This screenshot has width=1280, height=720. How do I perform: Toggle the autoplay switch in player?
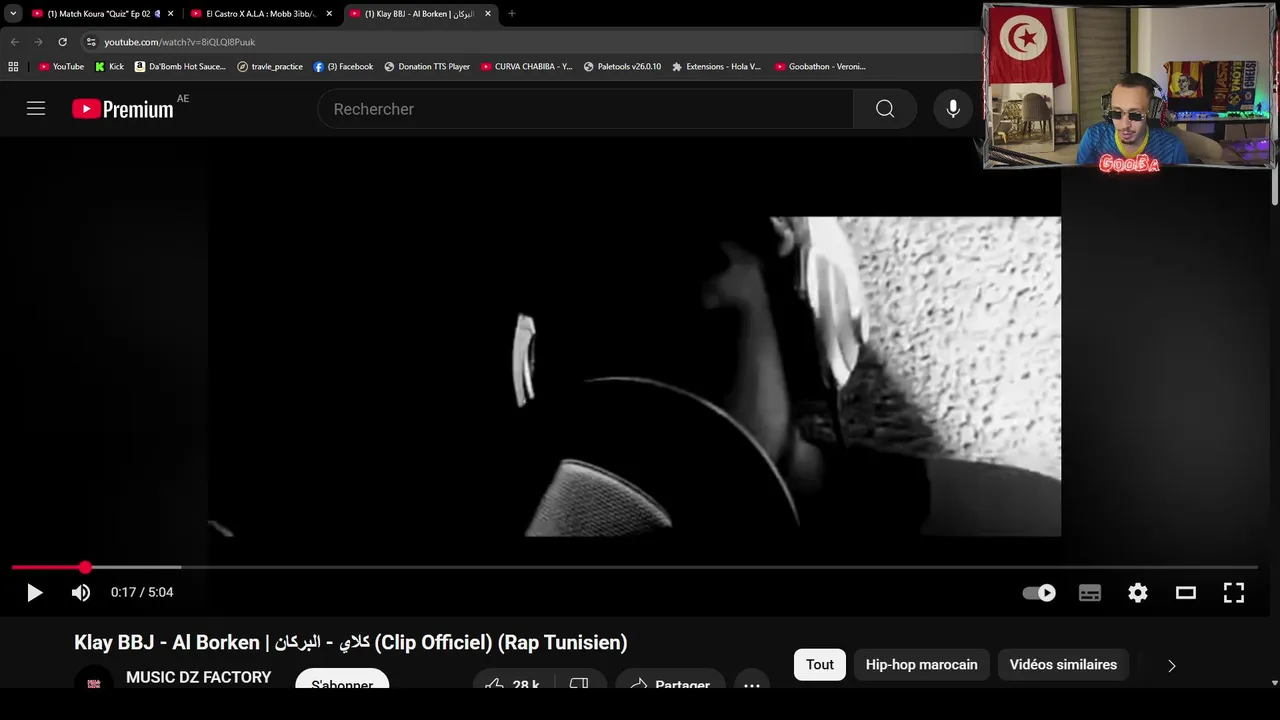coord(1039,593)
